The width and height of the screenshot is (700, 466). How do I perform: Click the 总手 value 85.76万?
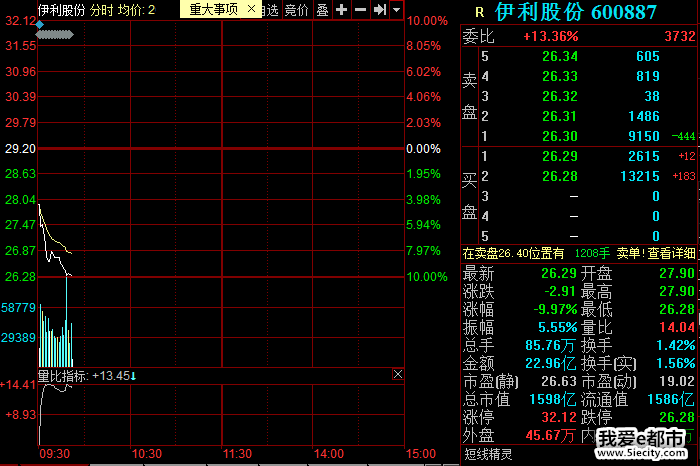click(x=551, y=345)
